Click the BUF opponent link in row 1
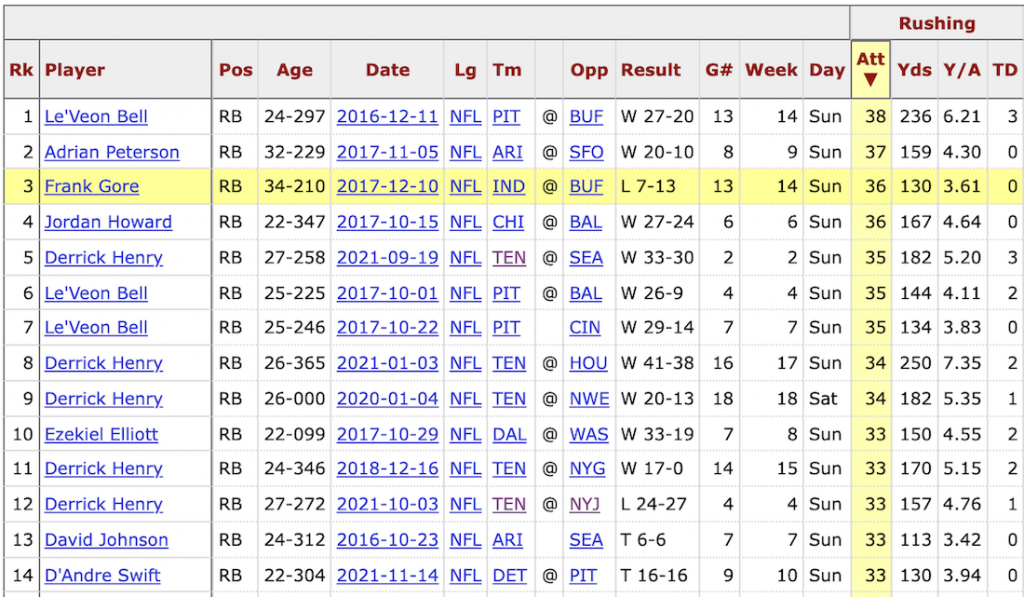The height and width of the screenshot is (597, 1024). click(x=586, y=117)
